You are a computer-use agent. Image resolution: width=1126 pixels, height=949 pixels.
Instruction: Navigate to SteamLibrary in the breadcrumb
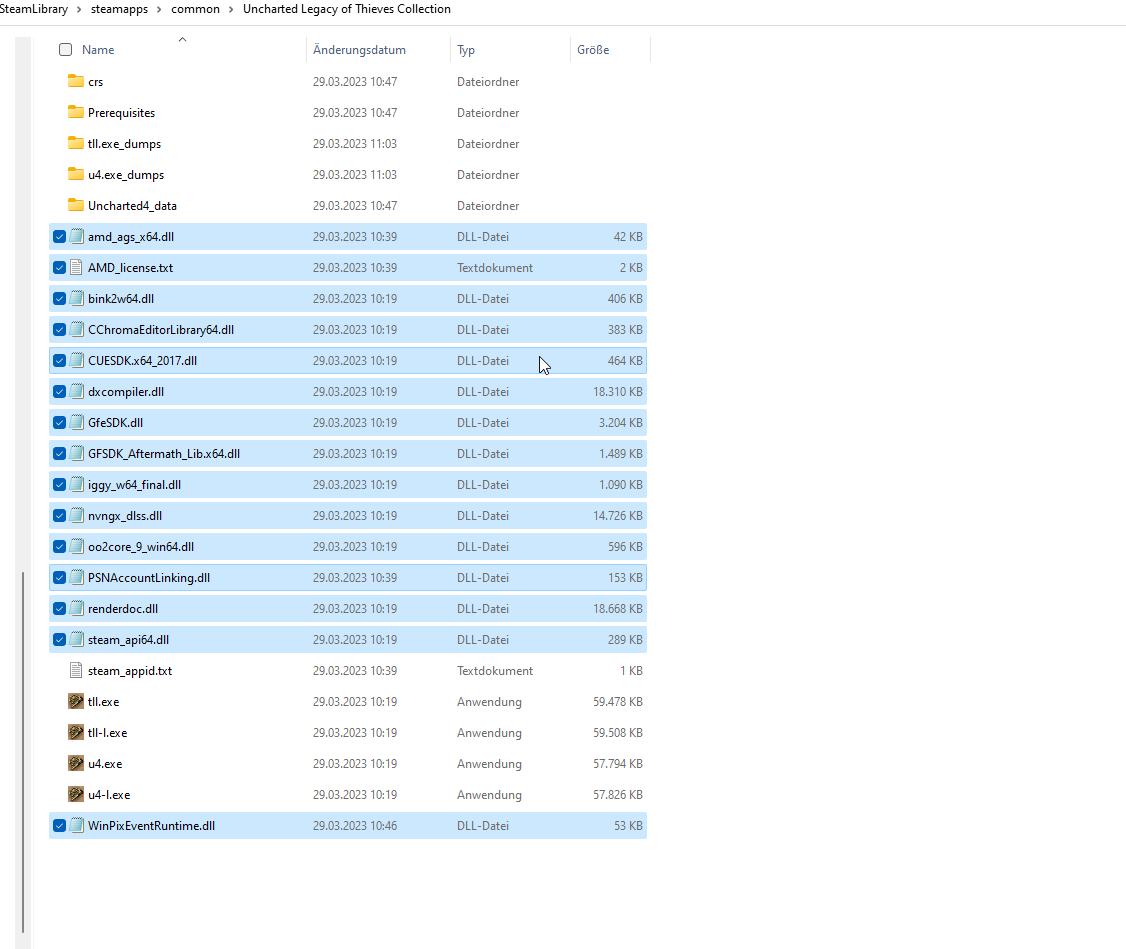click(34, 9)
